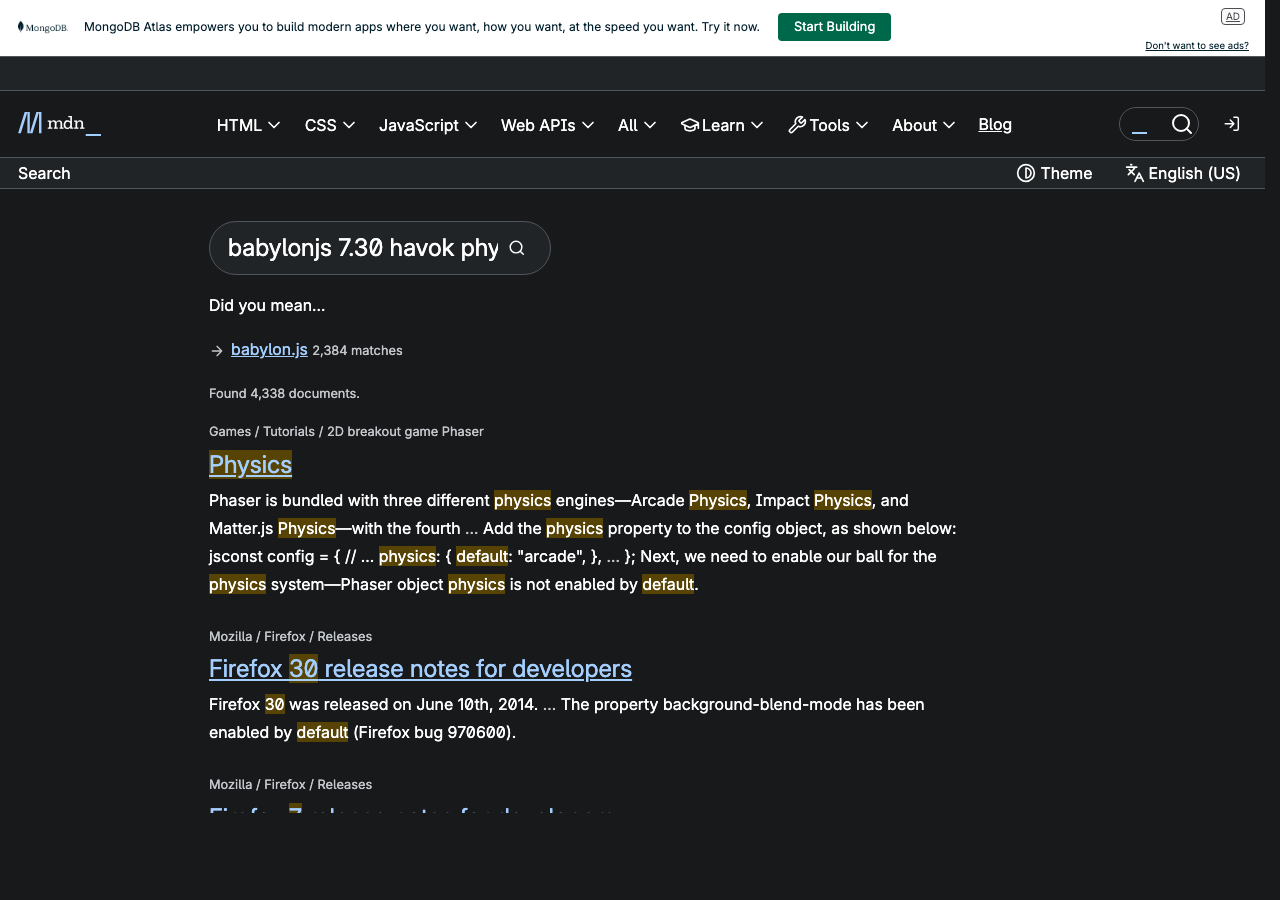Click the sign-in icon beside the search bar
This screenshot has width=1280, height=900.
[1231, 124]
